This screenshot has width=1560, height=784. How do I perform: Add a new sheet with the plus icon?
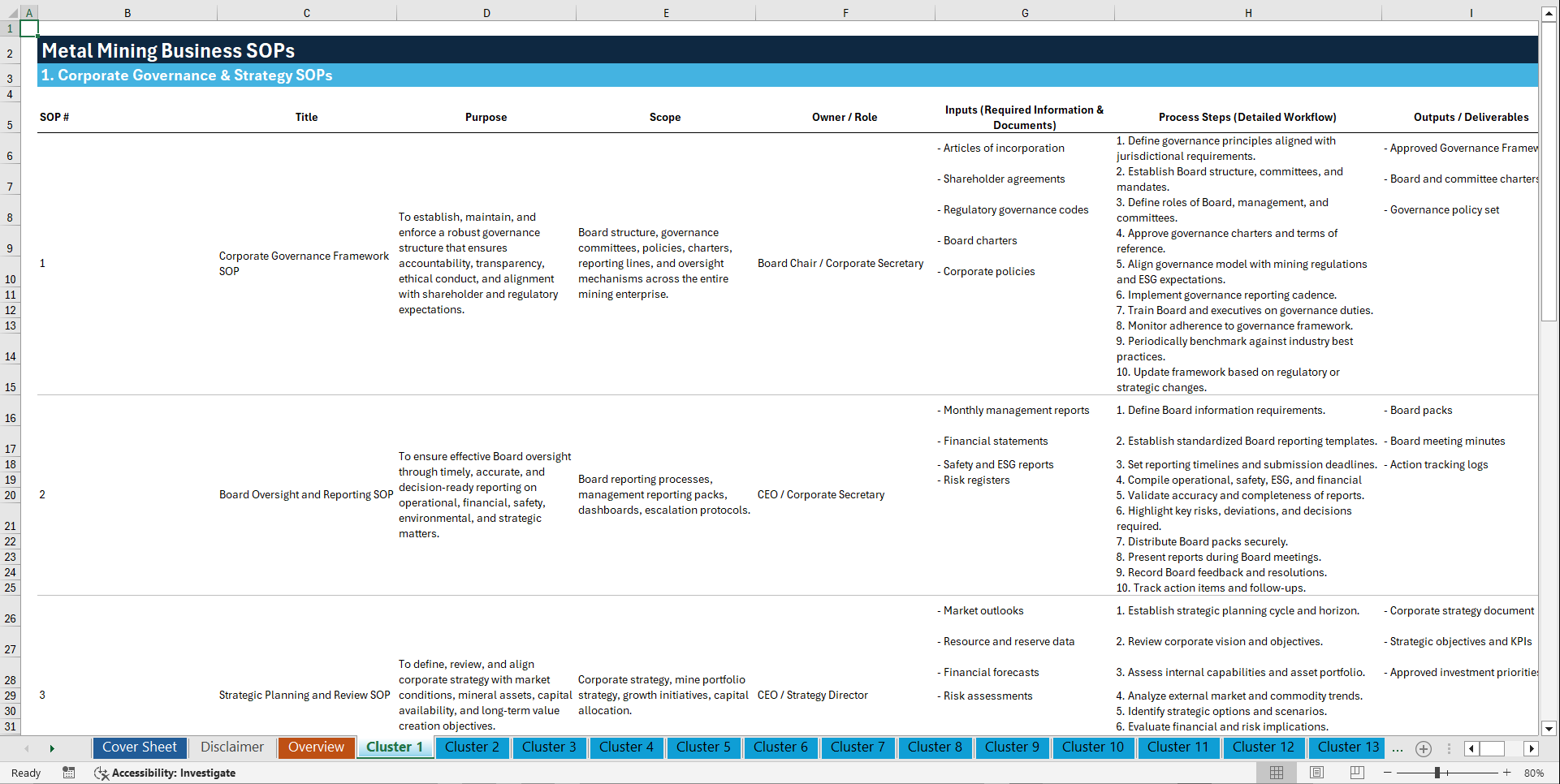(x=1423, y=748)
